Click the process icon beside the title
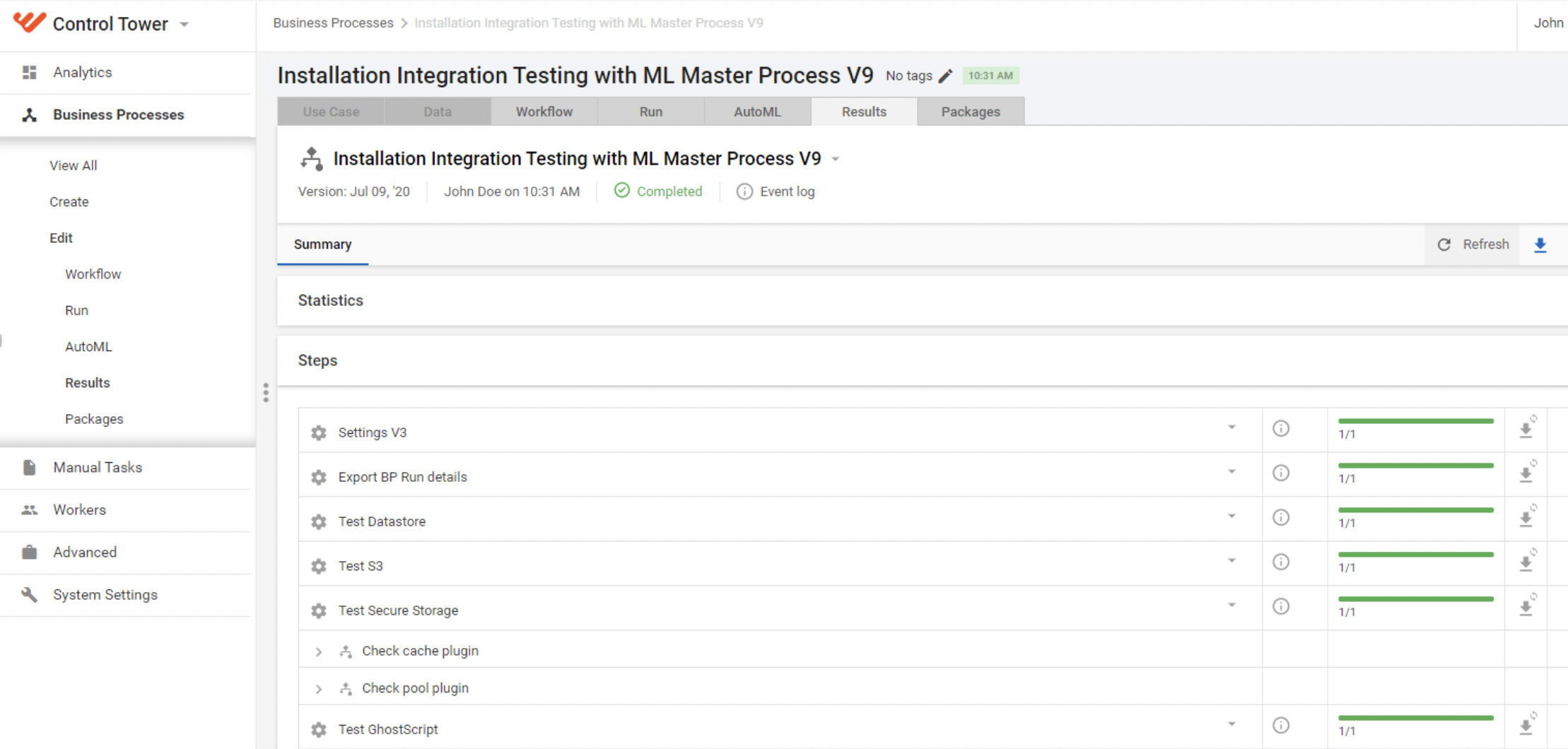 [x=311, y=158]
